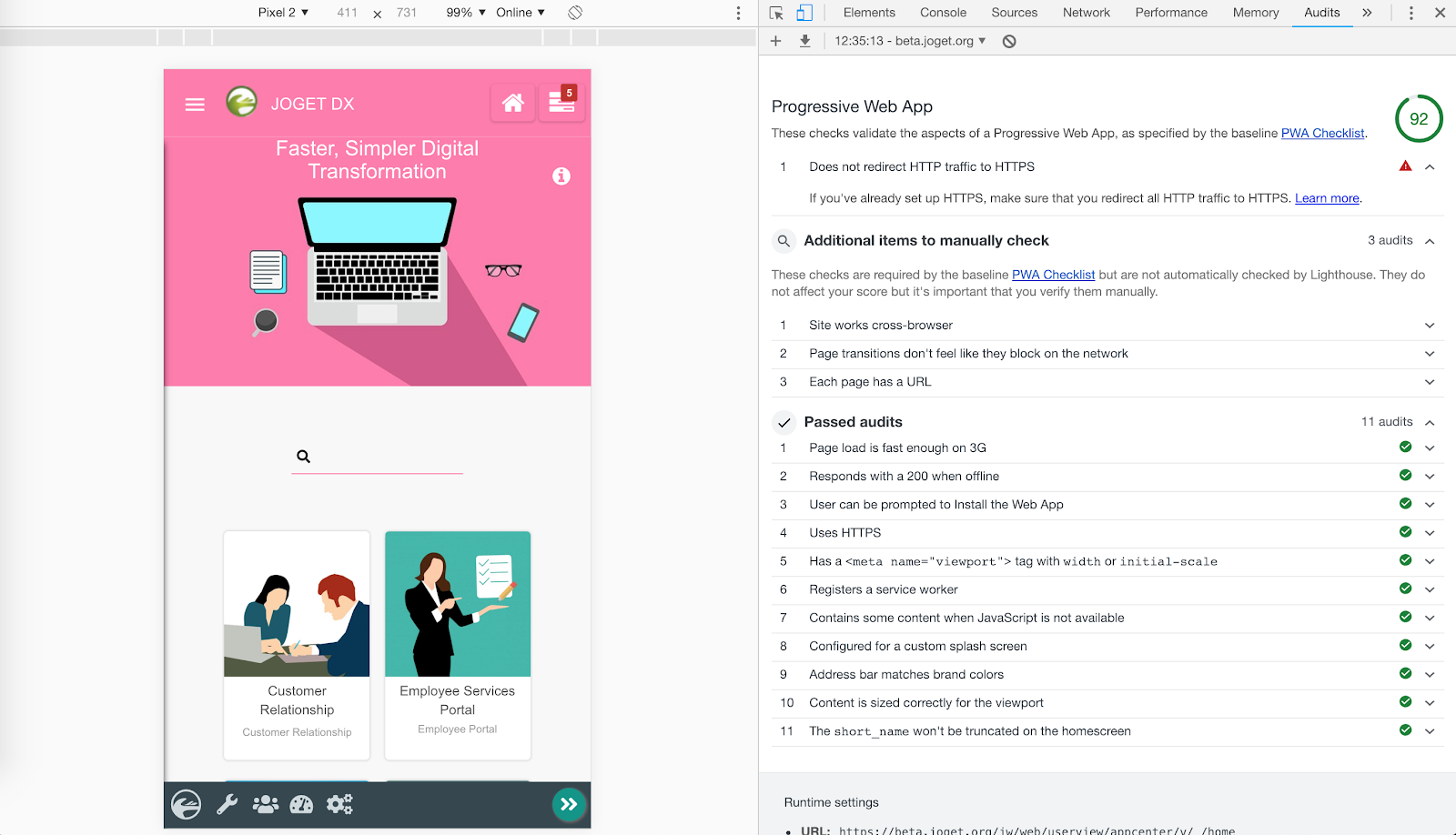Go to home via house icon
Viewport: 1456px width, 835px height.
click(513, 103)
